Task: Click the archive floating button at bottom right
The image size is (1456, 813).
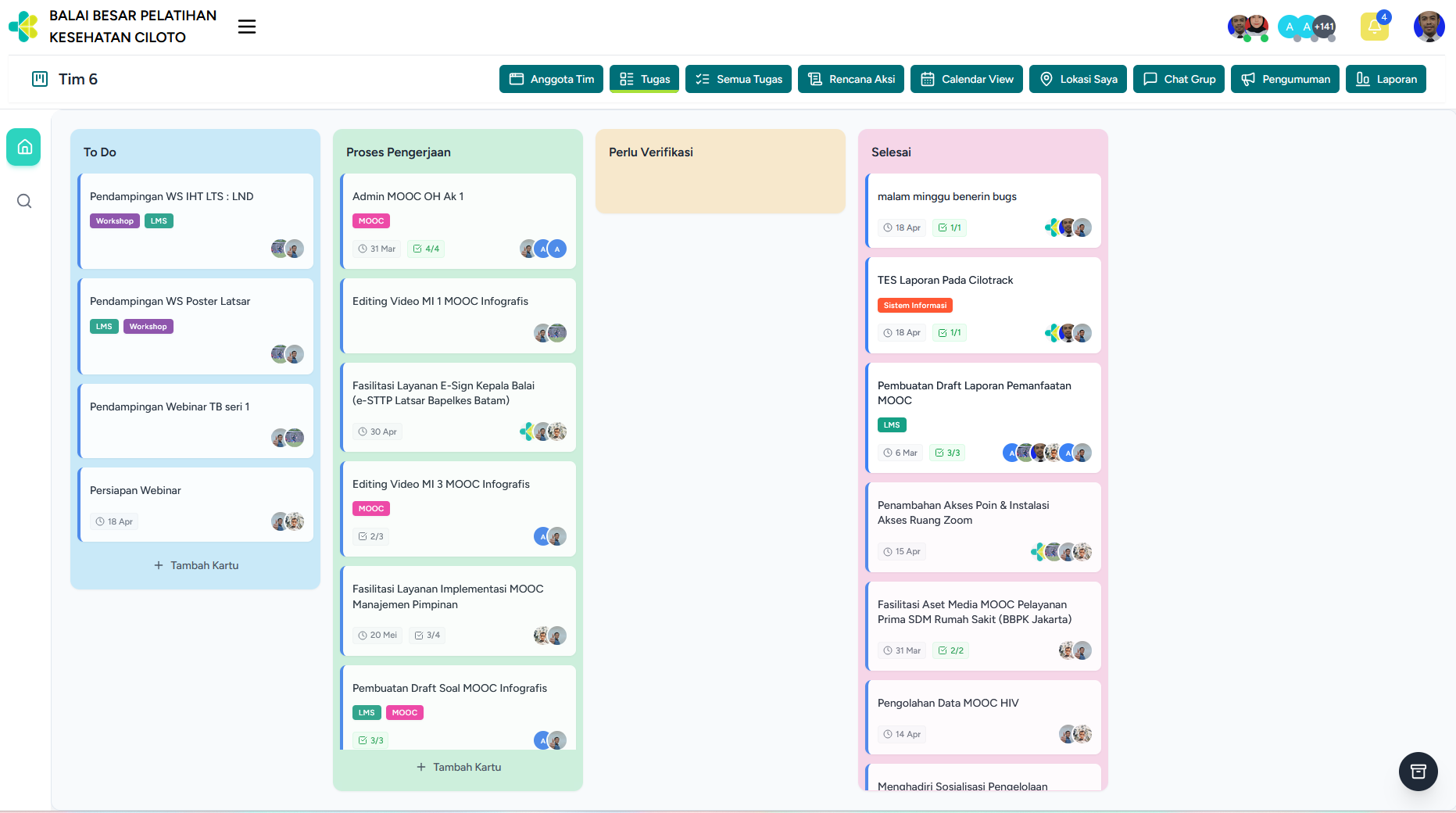Action: pos(1418,772)
